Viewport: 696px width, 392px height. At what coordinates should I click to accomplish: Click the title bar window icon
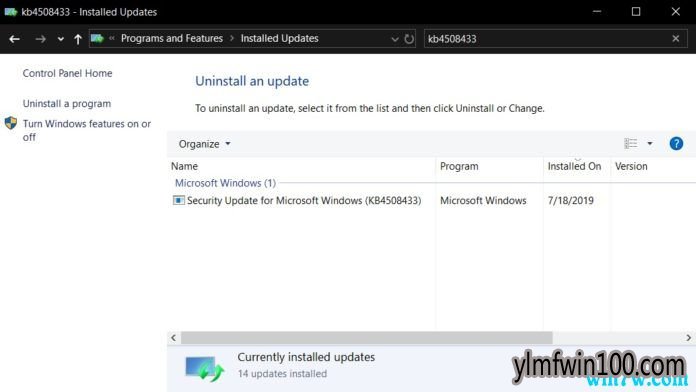point(11,12)
